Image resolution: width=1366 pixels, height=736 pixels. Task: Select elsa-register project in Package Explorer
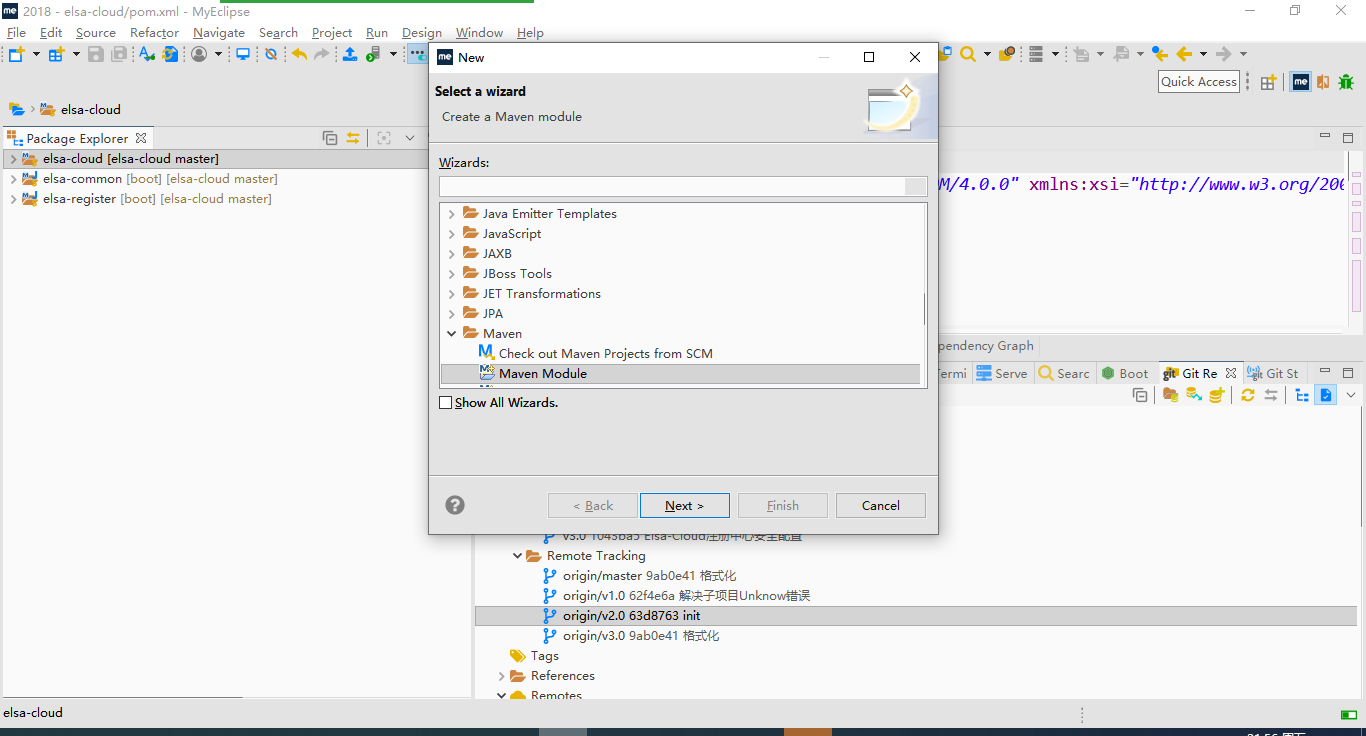tap(156, 199)
